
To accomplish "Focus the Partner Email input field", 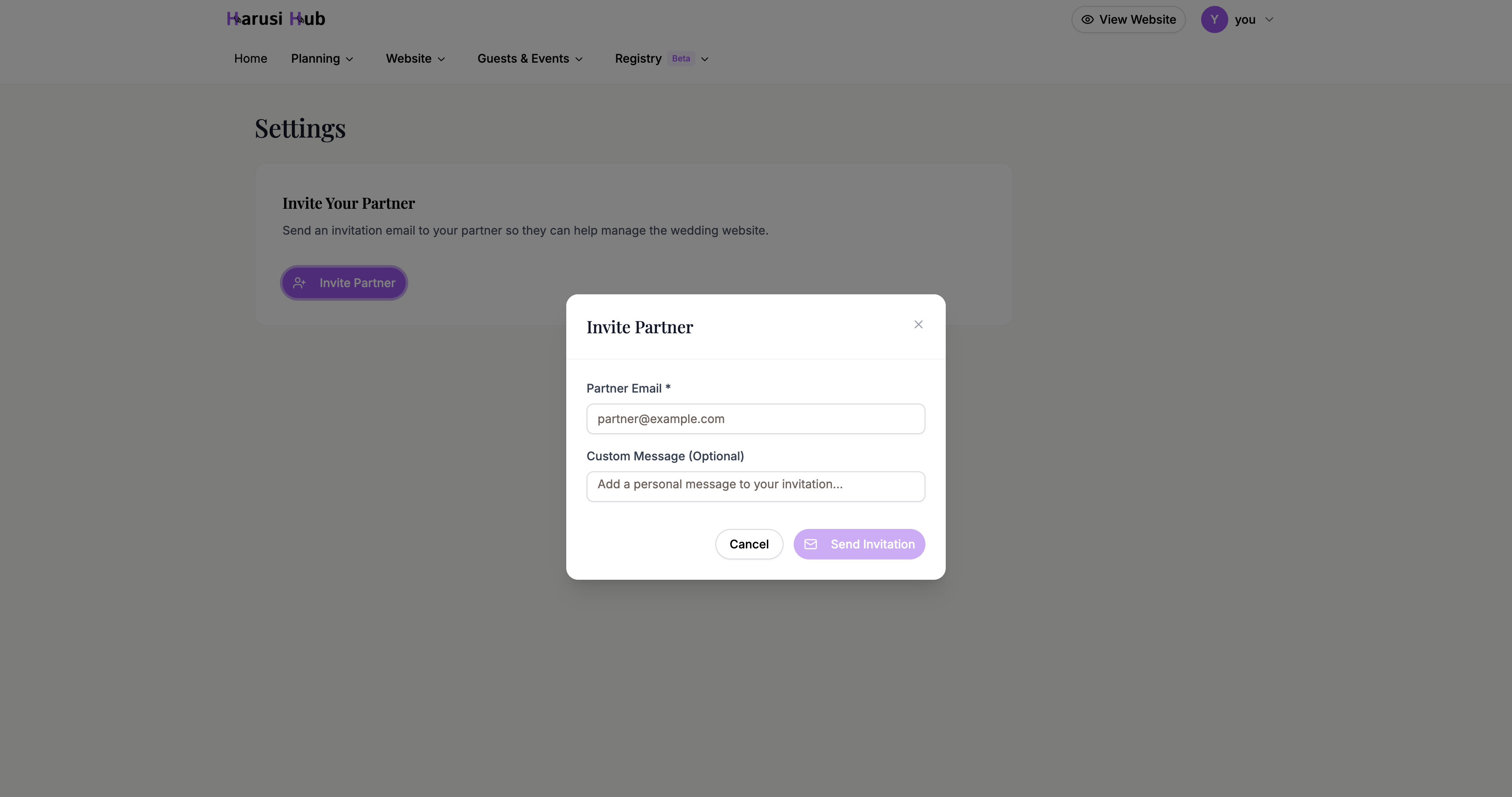I will 756,418.
